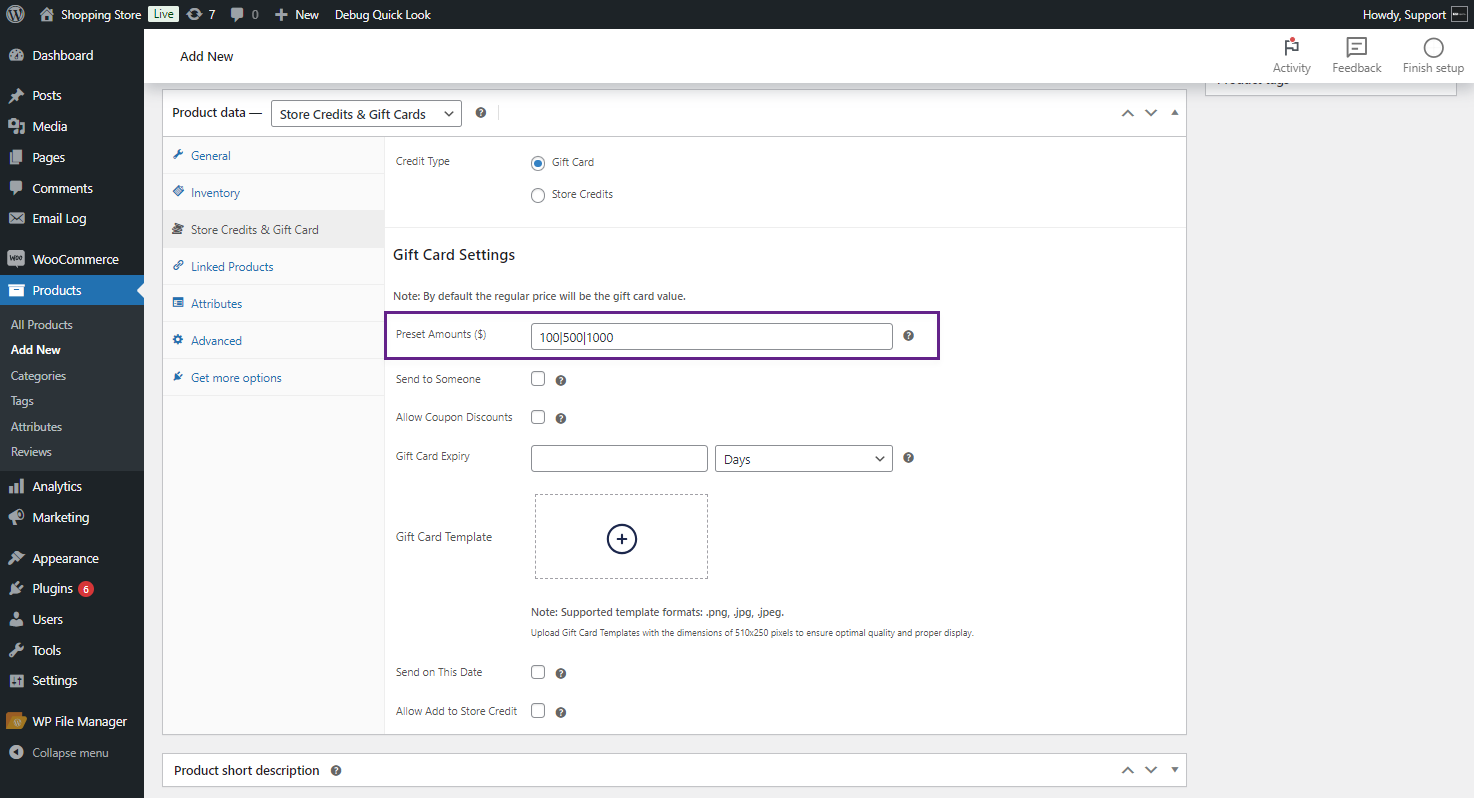Enable Send on This Date checkbox
1474x798 pixels.
coord(538,672)
